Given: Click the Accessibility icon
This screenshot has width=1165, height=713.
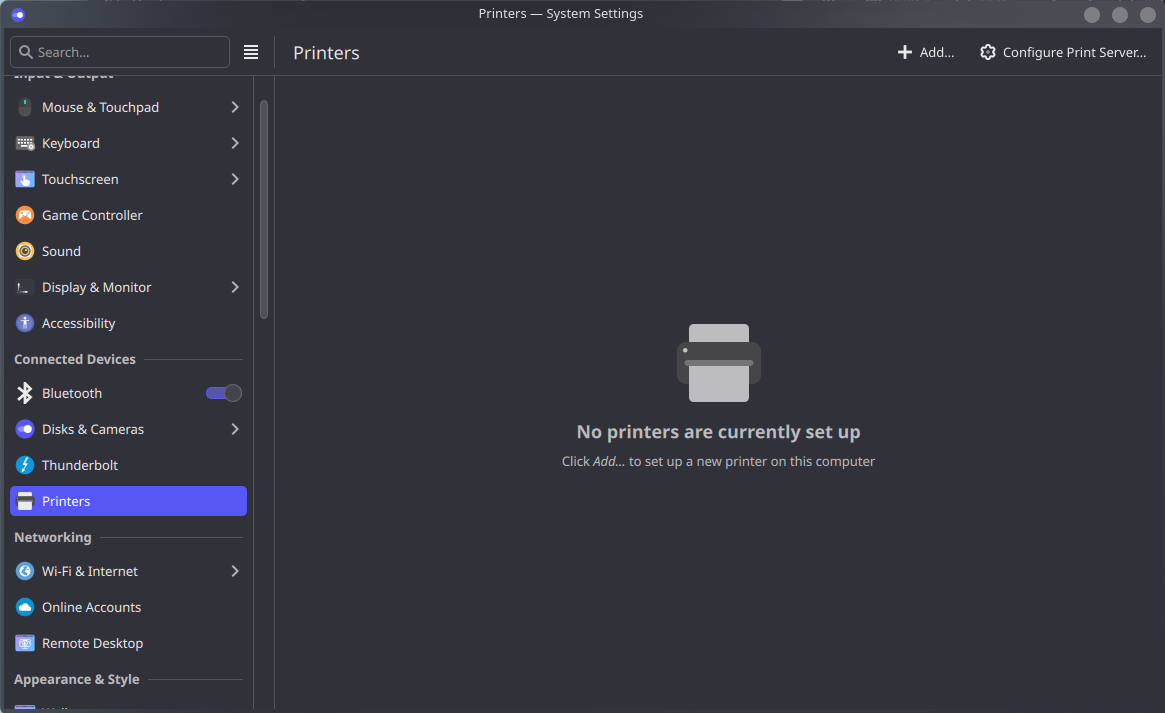Looking at the screenshot, I should point(25,323).
